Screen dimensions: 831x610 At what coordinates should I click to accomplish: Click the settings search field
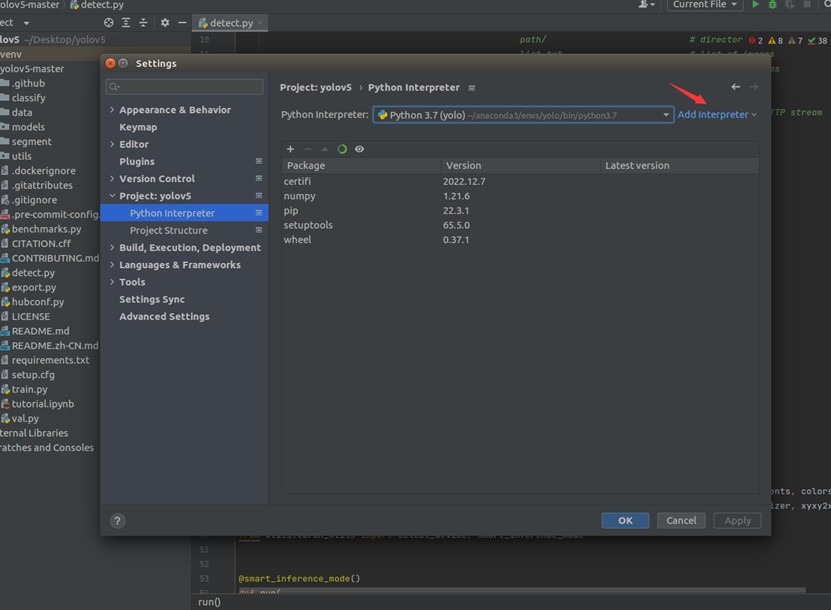point(184,86)
